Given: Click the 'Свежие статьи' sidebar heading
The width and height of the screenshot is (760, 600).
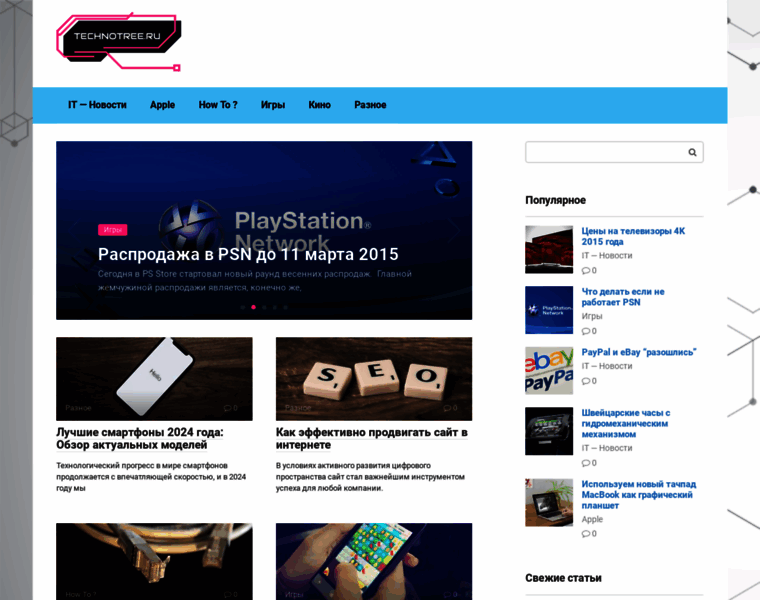Looking at the screenshot, I should coord(563,578).
